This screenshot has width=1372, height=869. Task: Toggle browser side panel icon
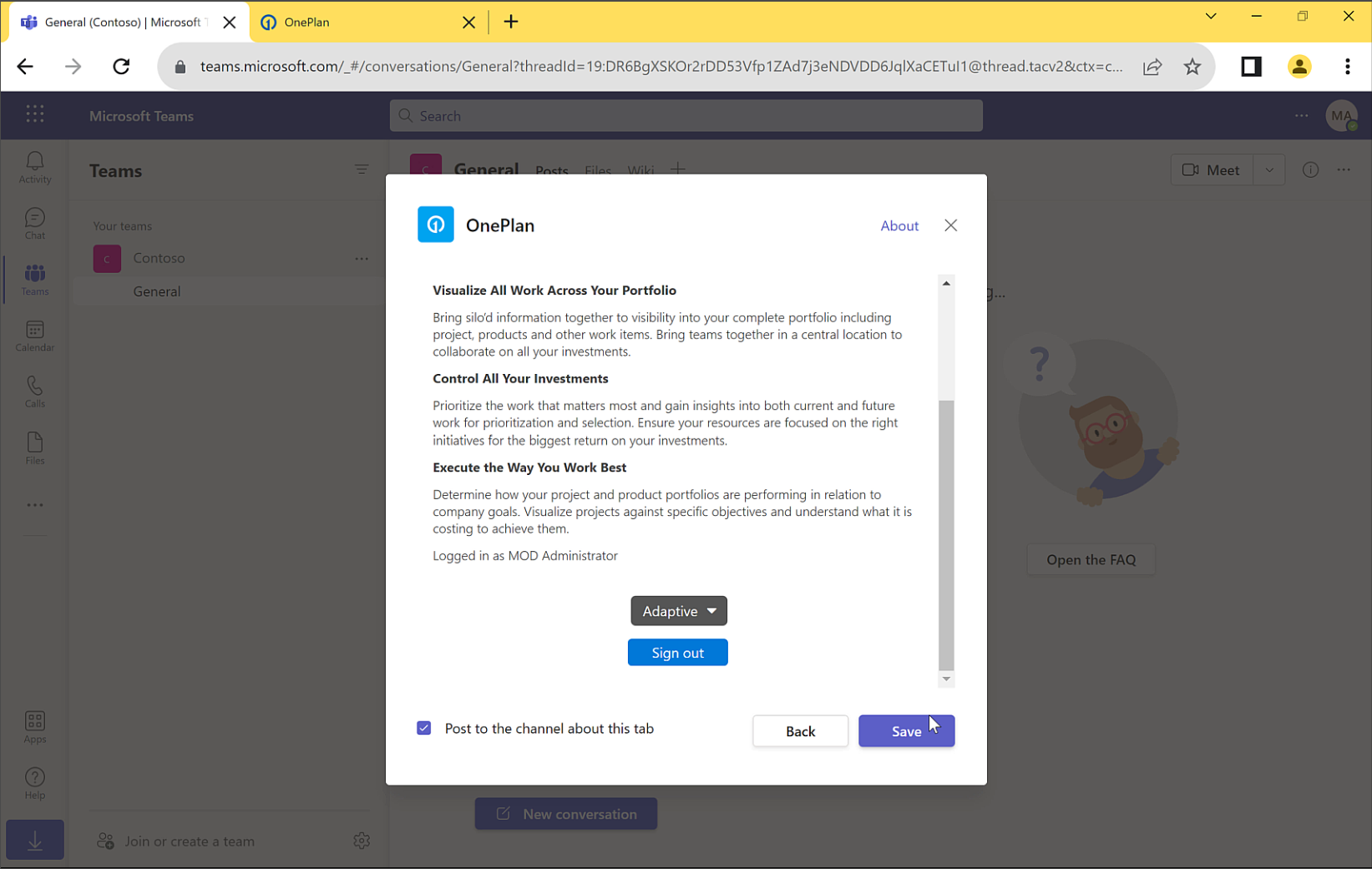1251,66
